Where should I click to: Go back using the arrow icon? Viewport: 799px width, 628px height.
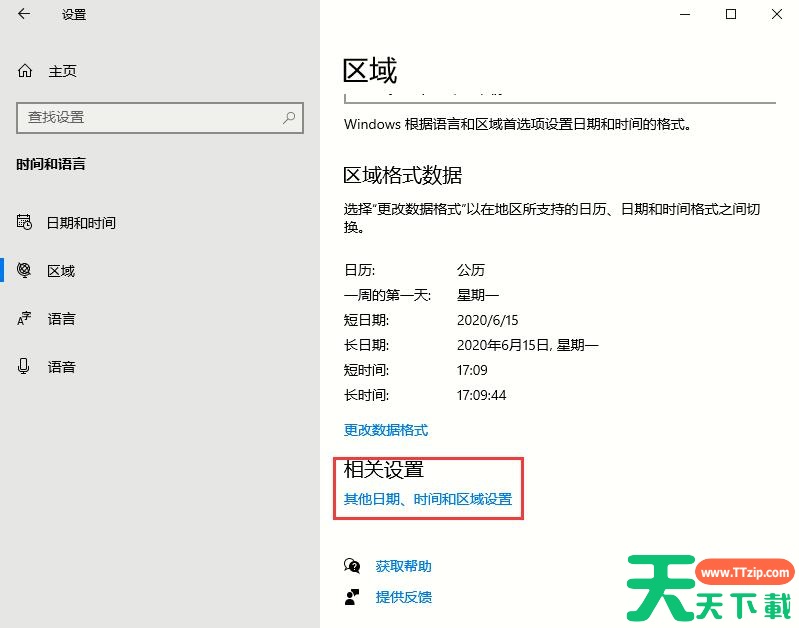[24, 14]
